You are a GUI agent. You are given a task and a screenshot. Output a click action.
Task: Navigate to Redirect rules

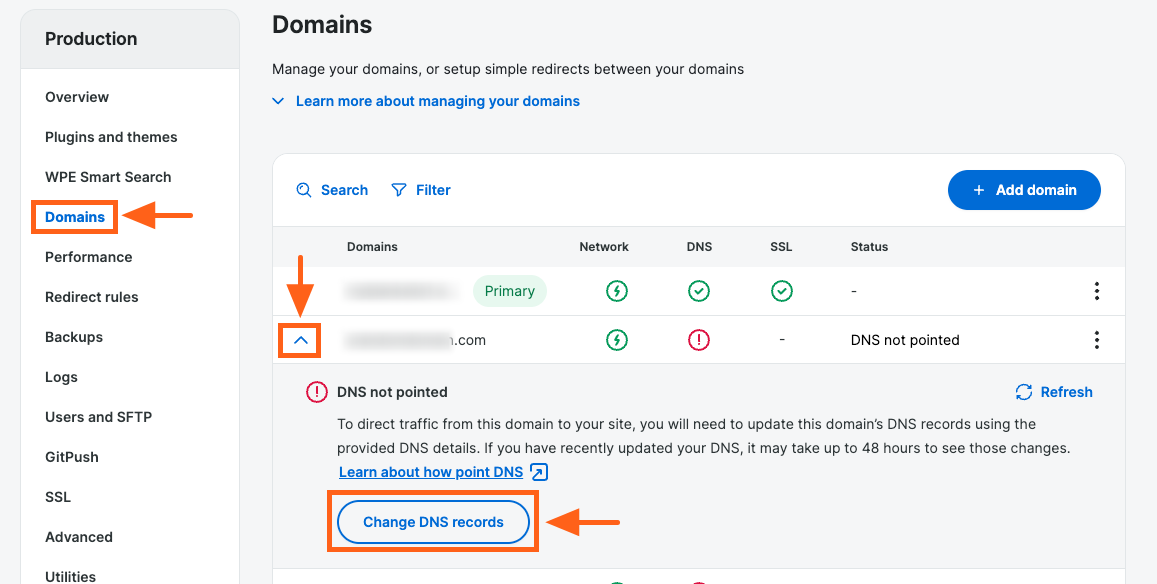coord(91,297)
